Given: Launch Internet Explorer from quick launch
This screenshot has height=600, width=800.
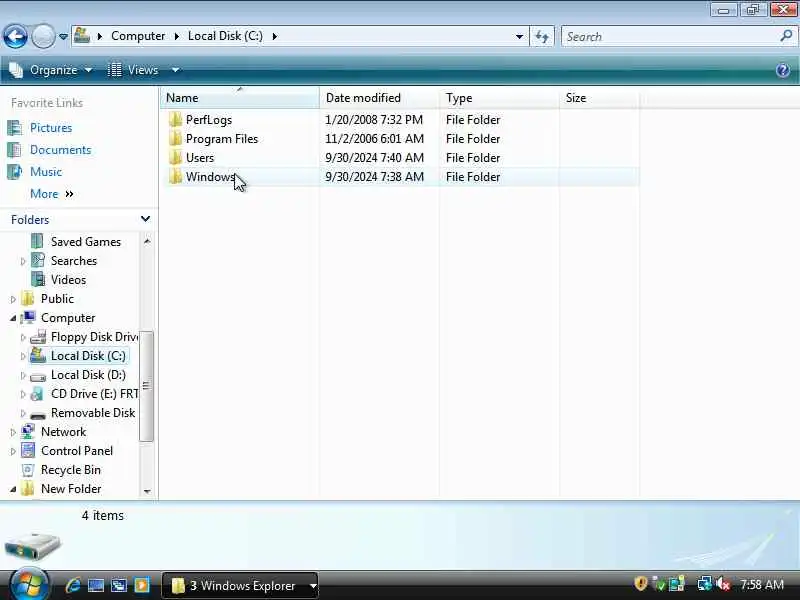Looking at the screenshot, I should point(73,585).
